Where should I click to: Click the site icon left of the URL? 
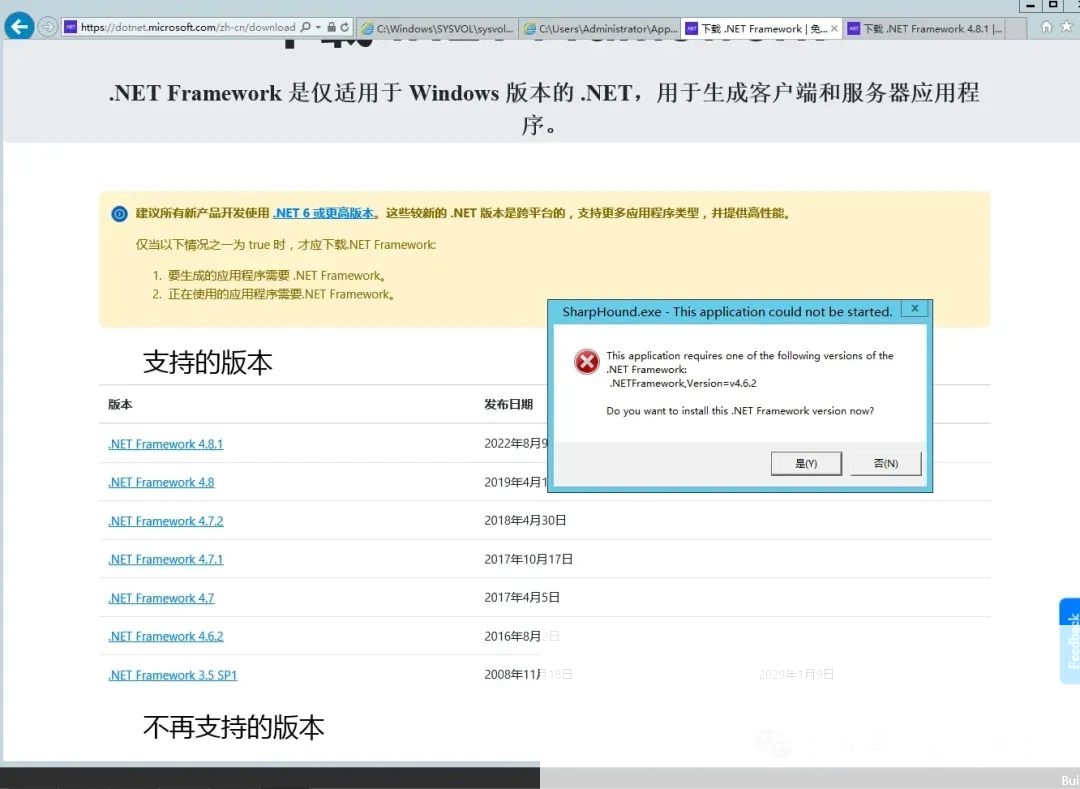click(x=70, y=27)
